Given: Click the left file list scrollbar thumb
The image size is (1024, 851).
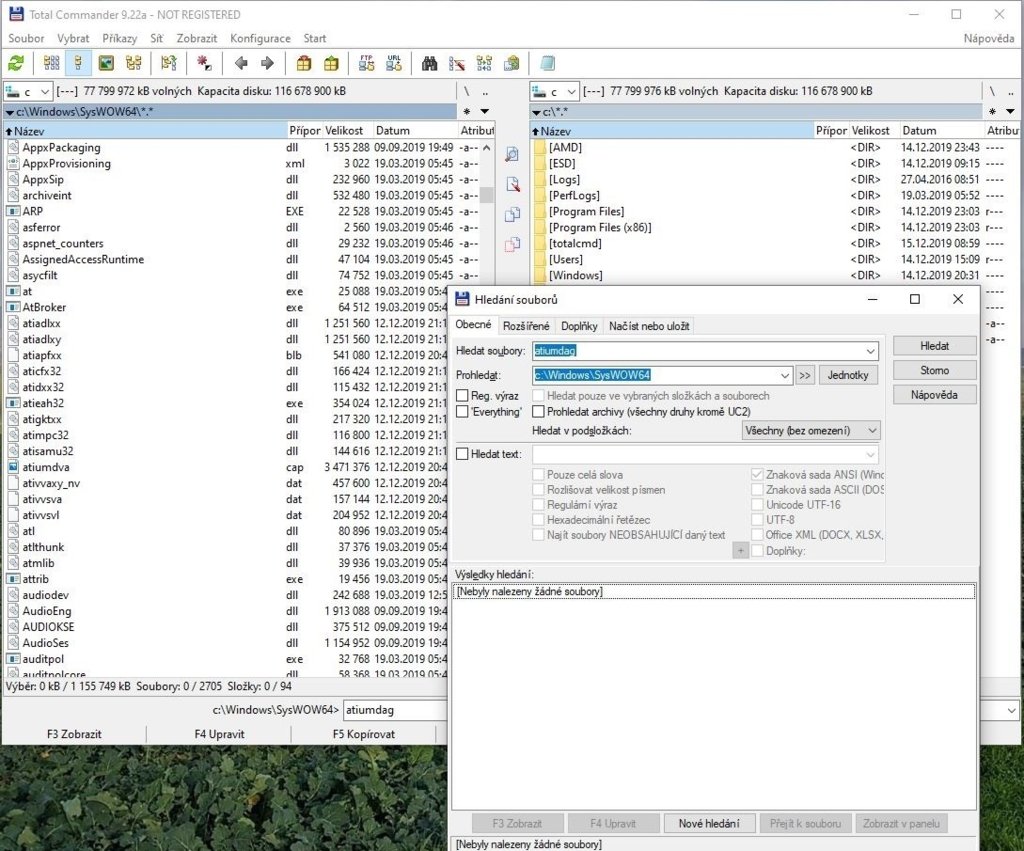Looking at the screenshot, I should click(x=487, y=195).
